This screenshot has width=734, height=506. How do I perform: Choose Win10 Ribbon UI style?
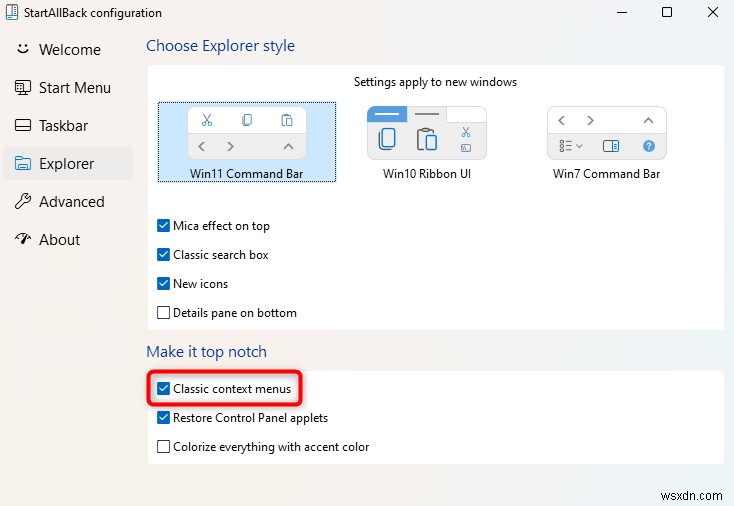tap(426, 143)
